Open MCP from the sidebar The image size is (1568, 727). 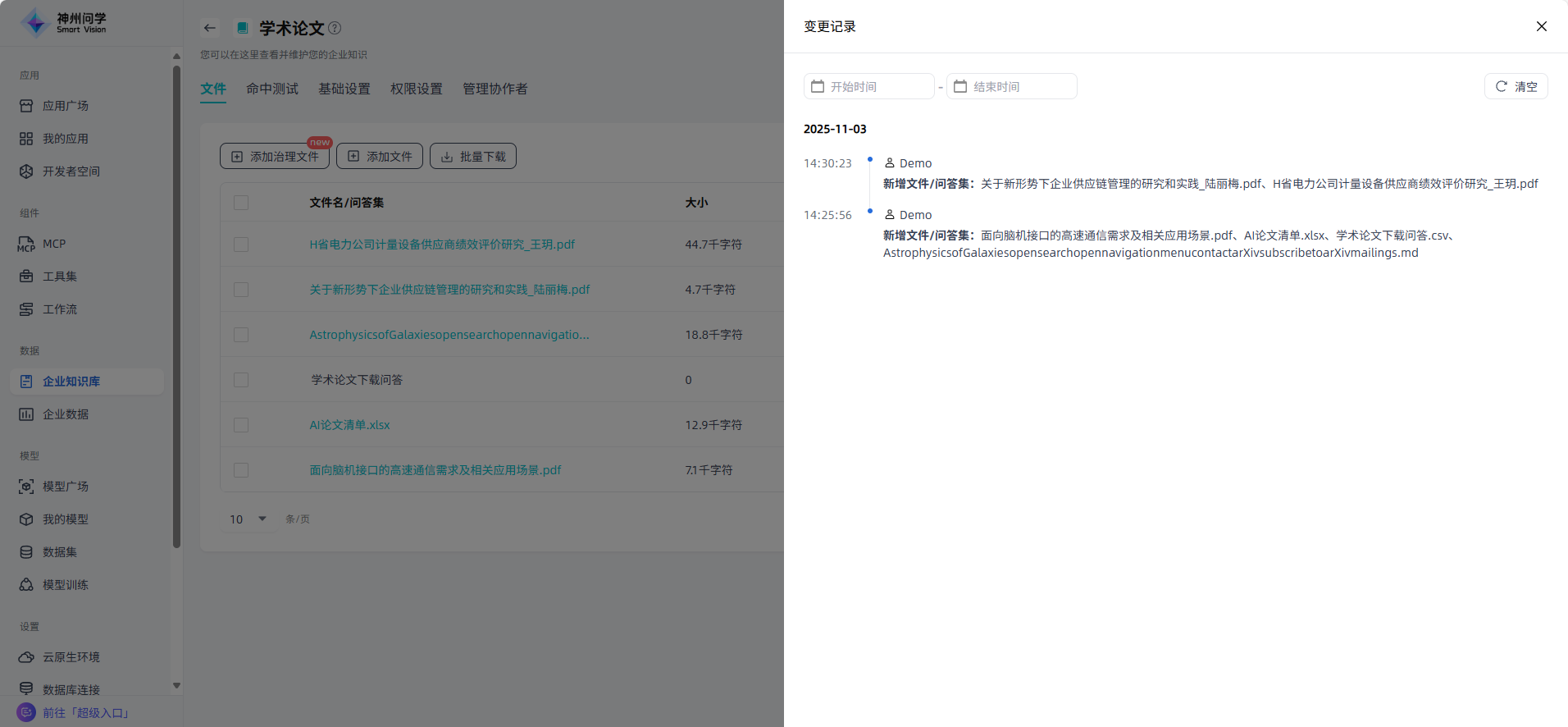coord(54,244)
